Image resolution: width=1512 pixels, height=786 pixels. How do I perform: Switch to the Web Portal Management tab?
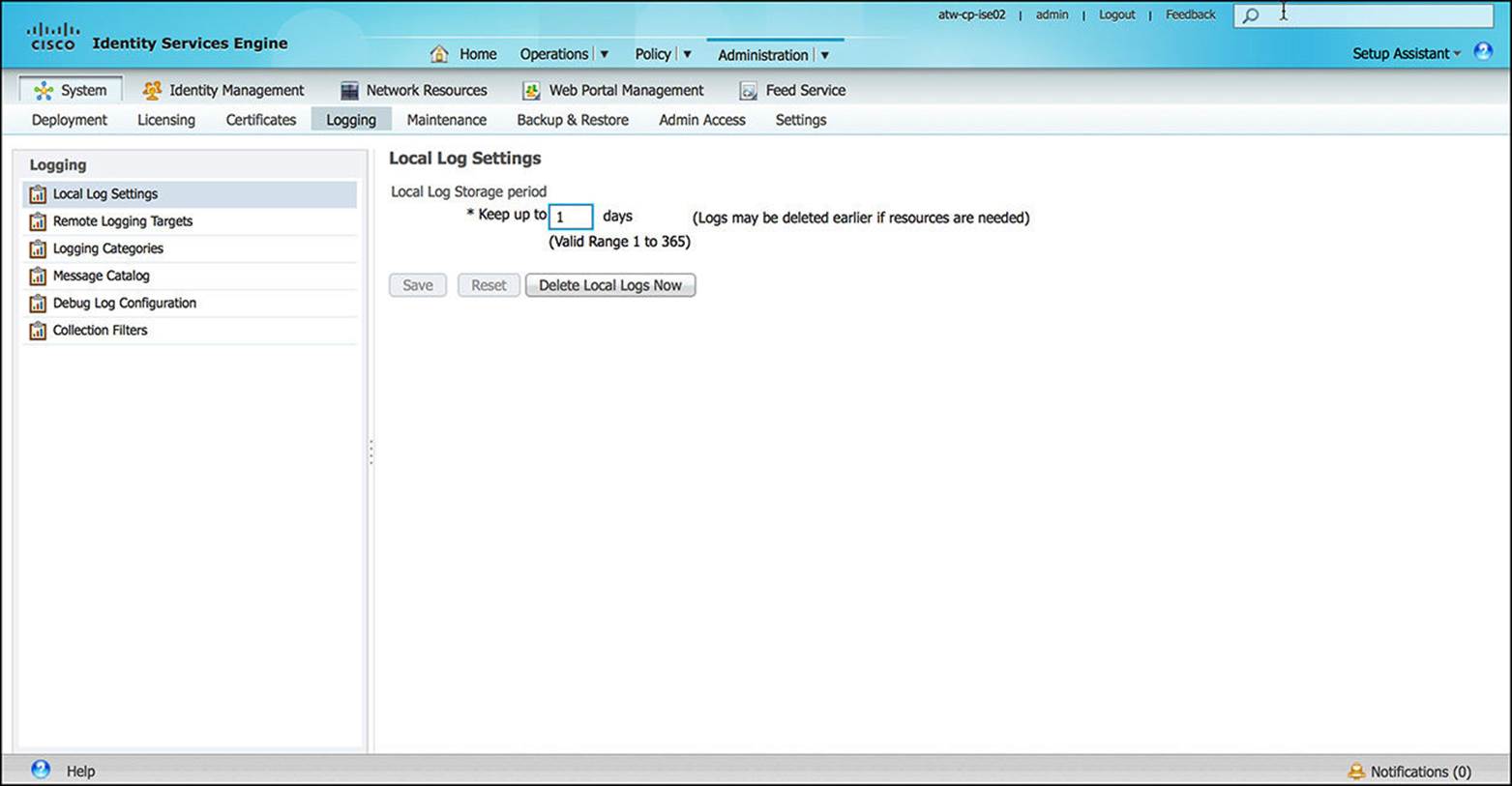coord(613,90)
